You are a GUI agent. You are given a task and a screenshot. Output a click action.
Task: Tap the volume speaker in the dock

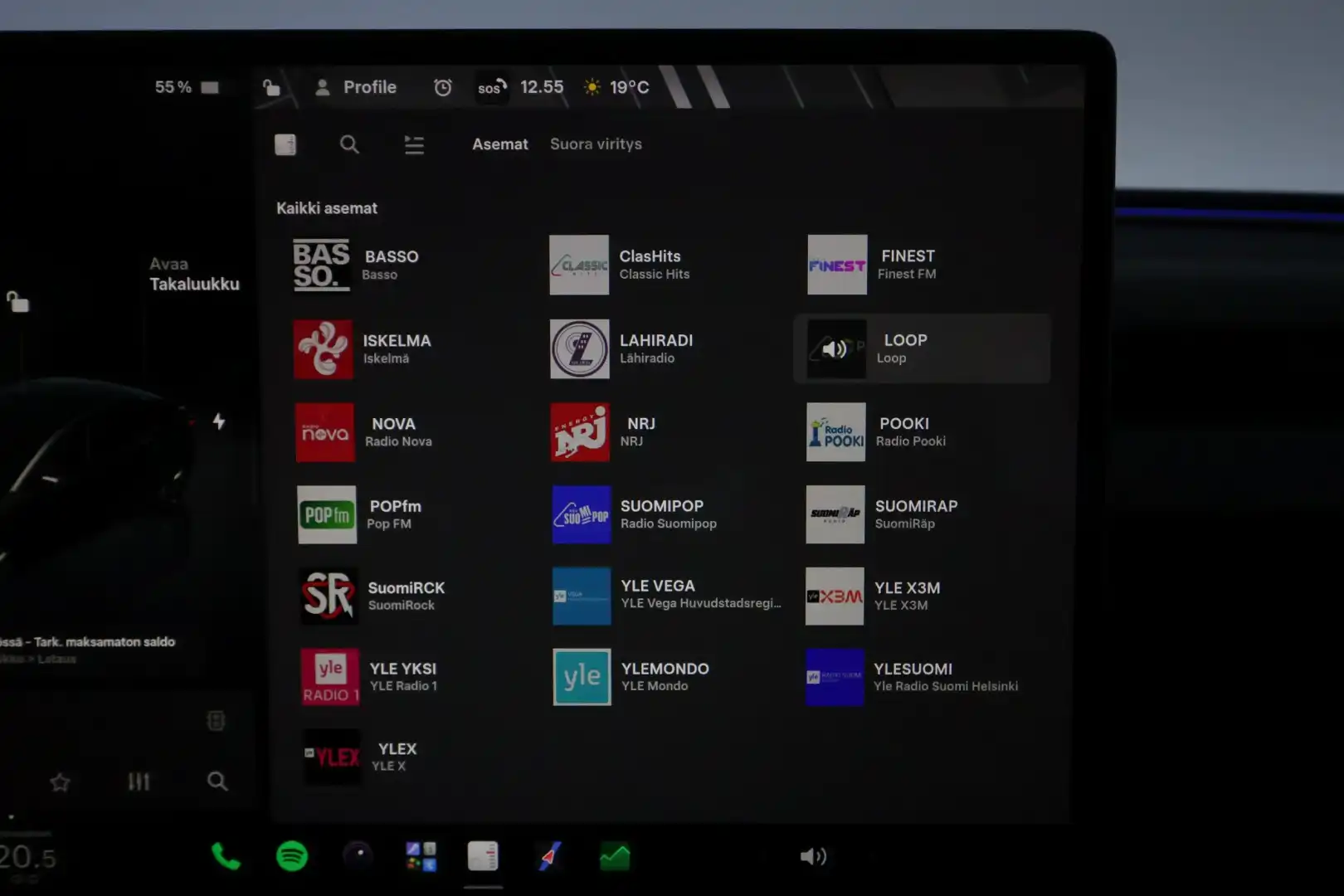click(x=813, y=856)
